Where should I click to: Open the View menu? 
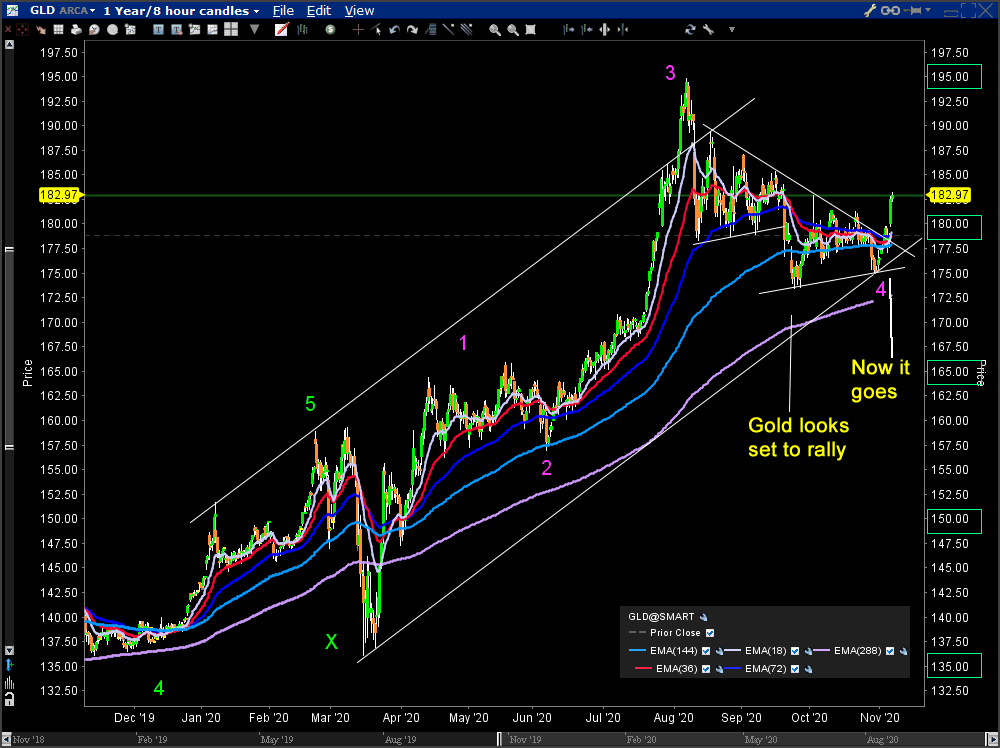pos(359,11)
